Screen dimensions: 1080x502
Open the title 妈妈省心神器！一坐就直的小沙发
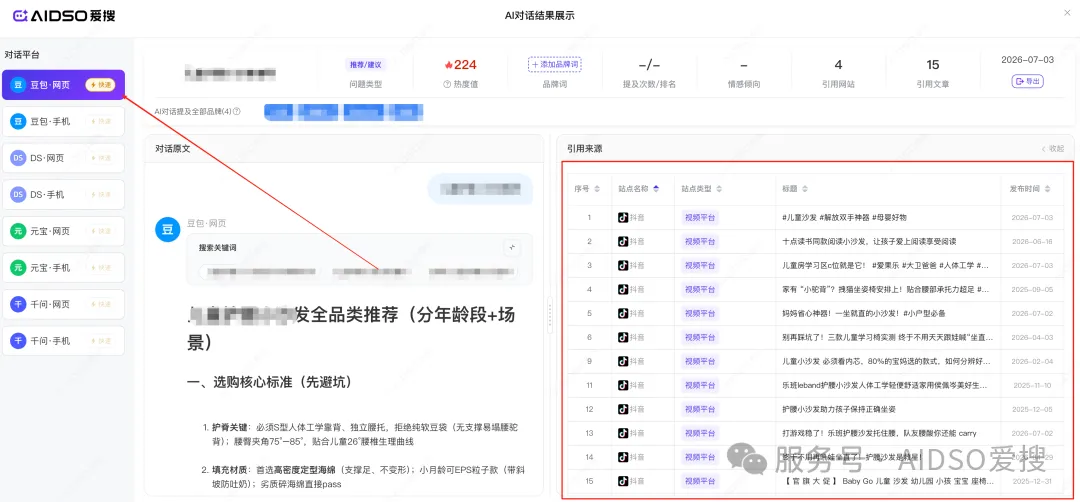click(864, 313)
